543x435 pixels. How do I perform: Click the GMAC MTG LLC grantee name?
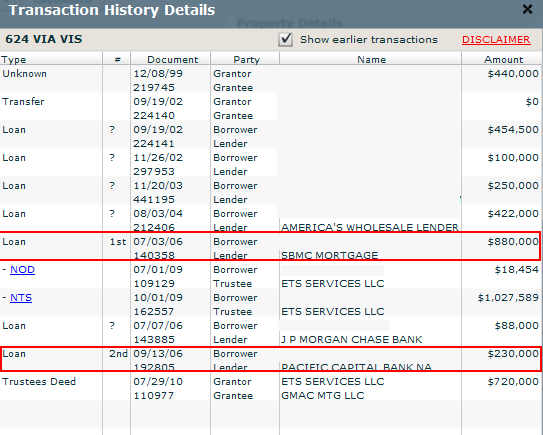pos(322,396)
